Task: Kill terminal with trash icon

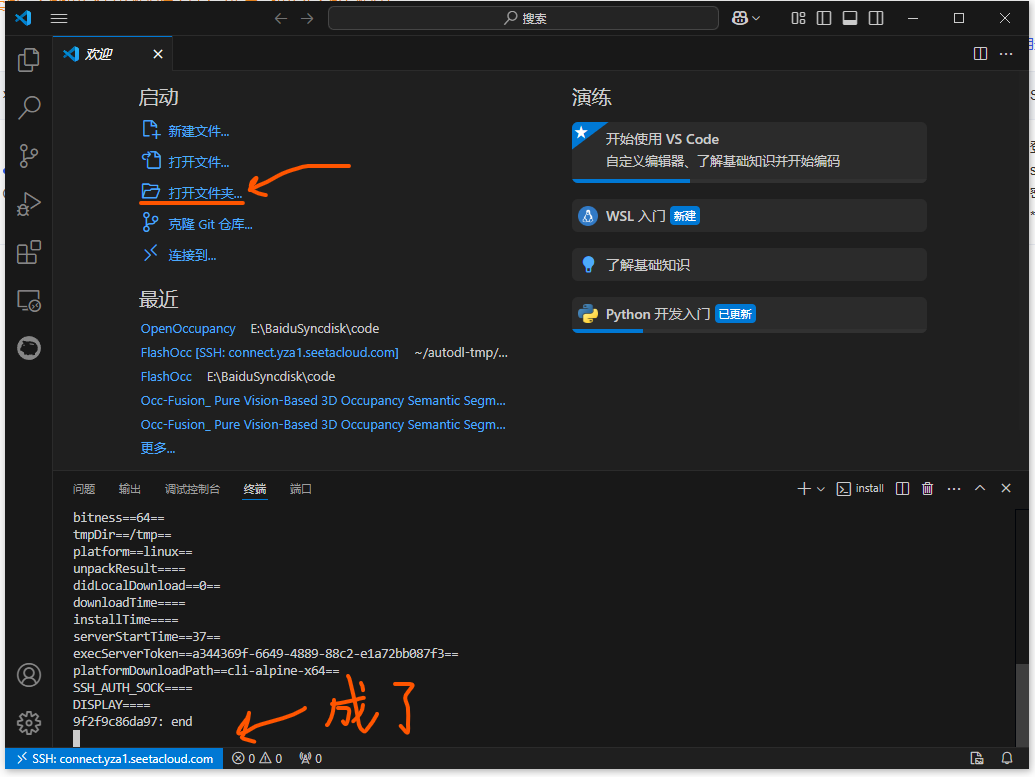Action: [927, 489]
